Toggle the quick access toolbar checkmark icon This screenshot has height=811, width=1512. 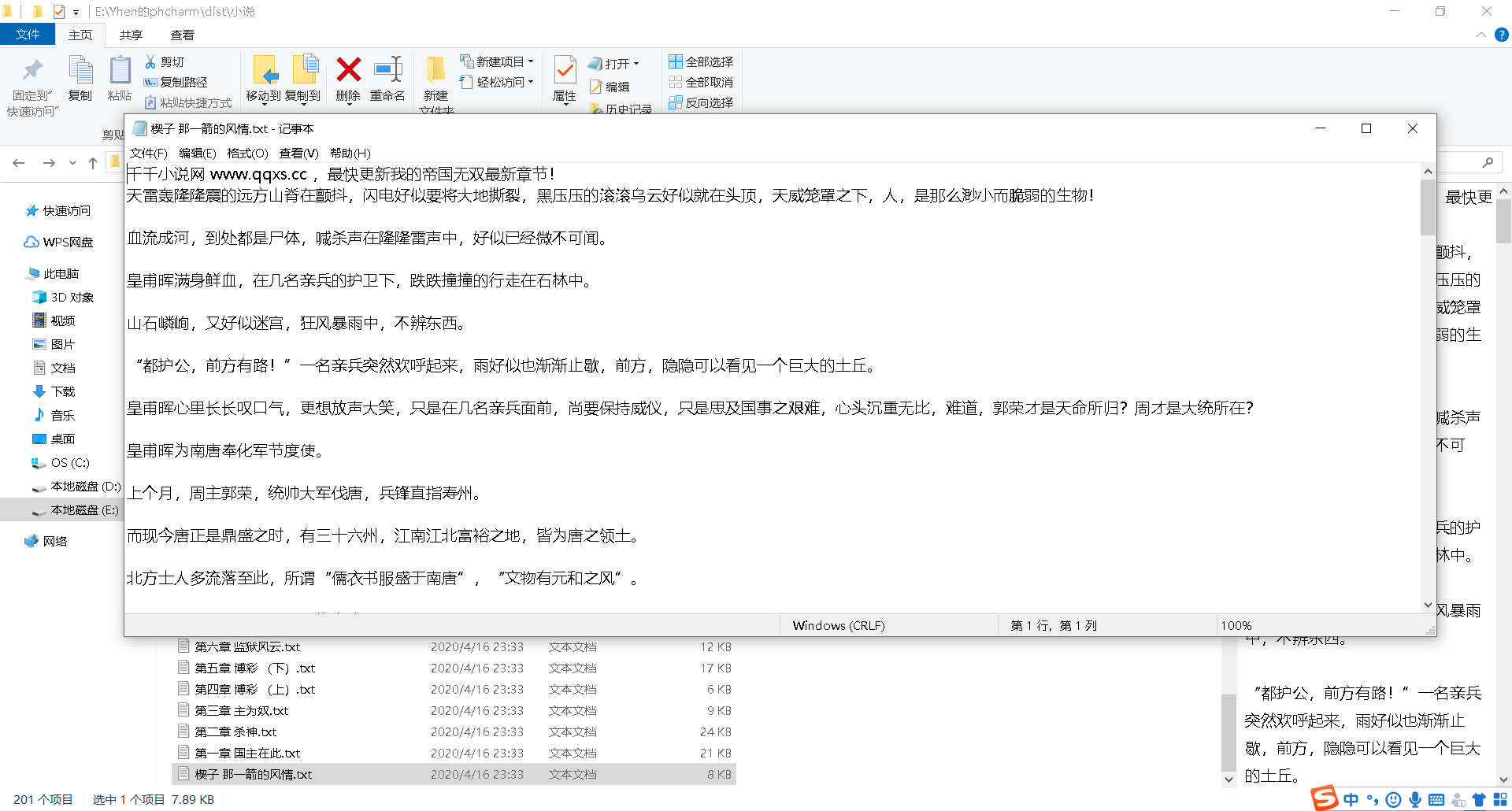point(58,11)
